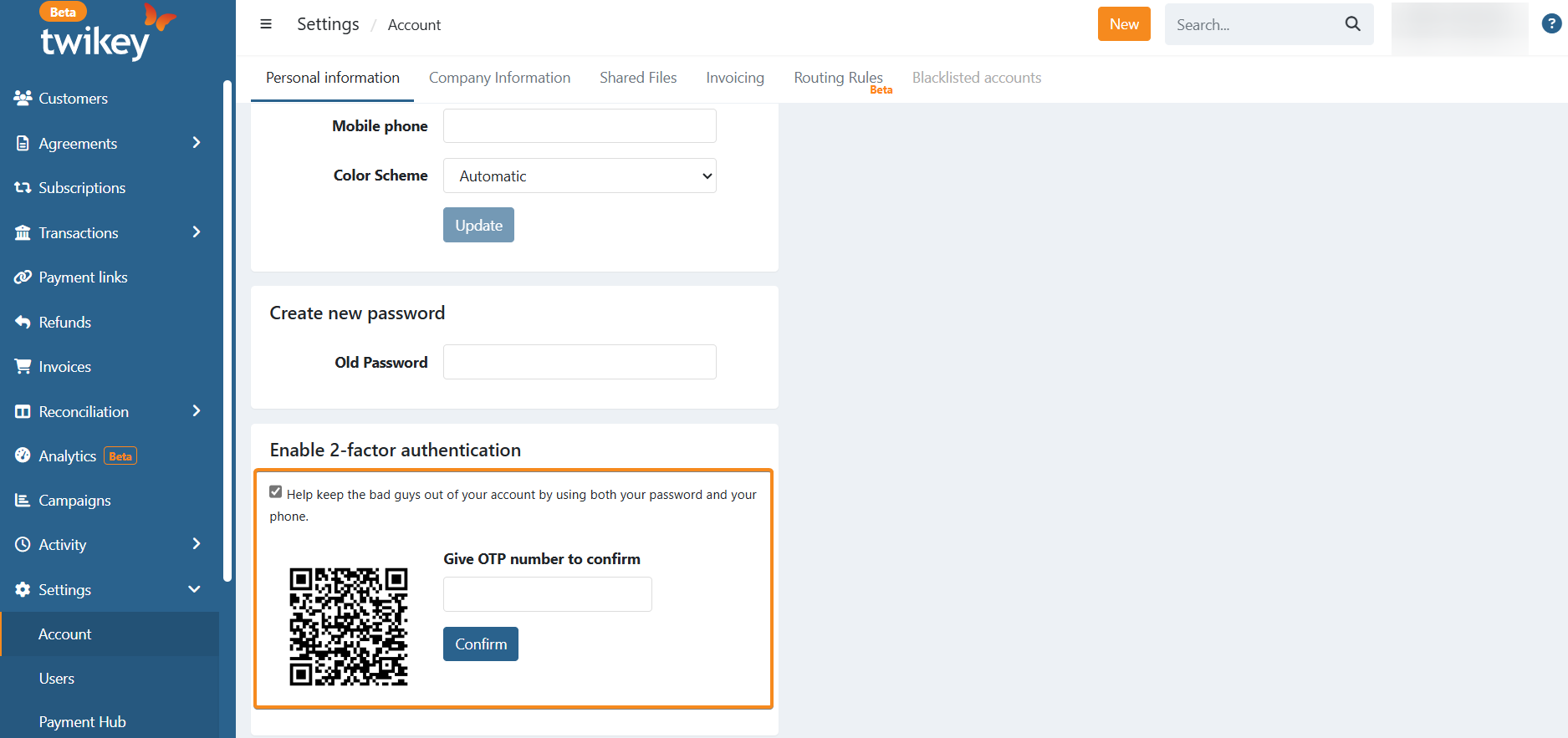Image resolution: width=1568 pixels, height=738 pixels.
Task: Click the search magnifier icon
Action: coord(1352,24)
